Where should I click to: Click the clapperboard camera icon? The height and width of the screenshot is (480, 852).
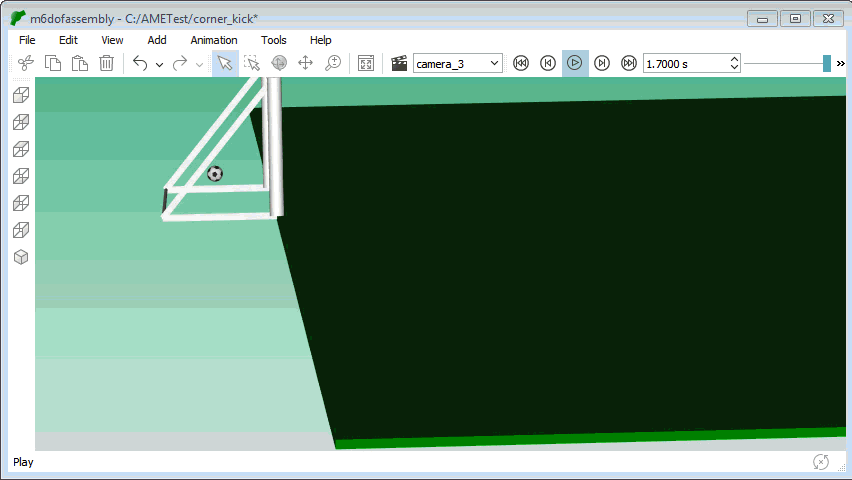(399, 63)
